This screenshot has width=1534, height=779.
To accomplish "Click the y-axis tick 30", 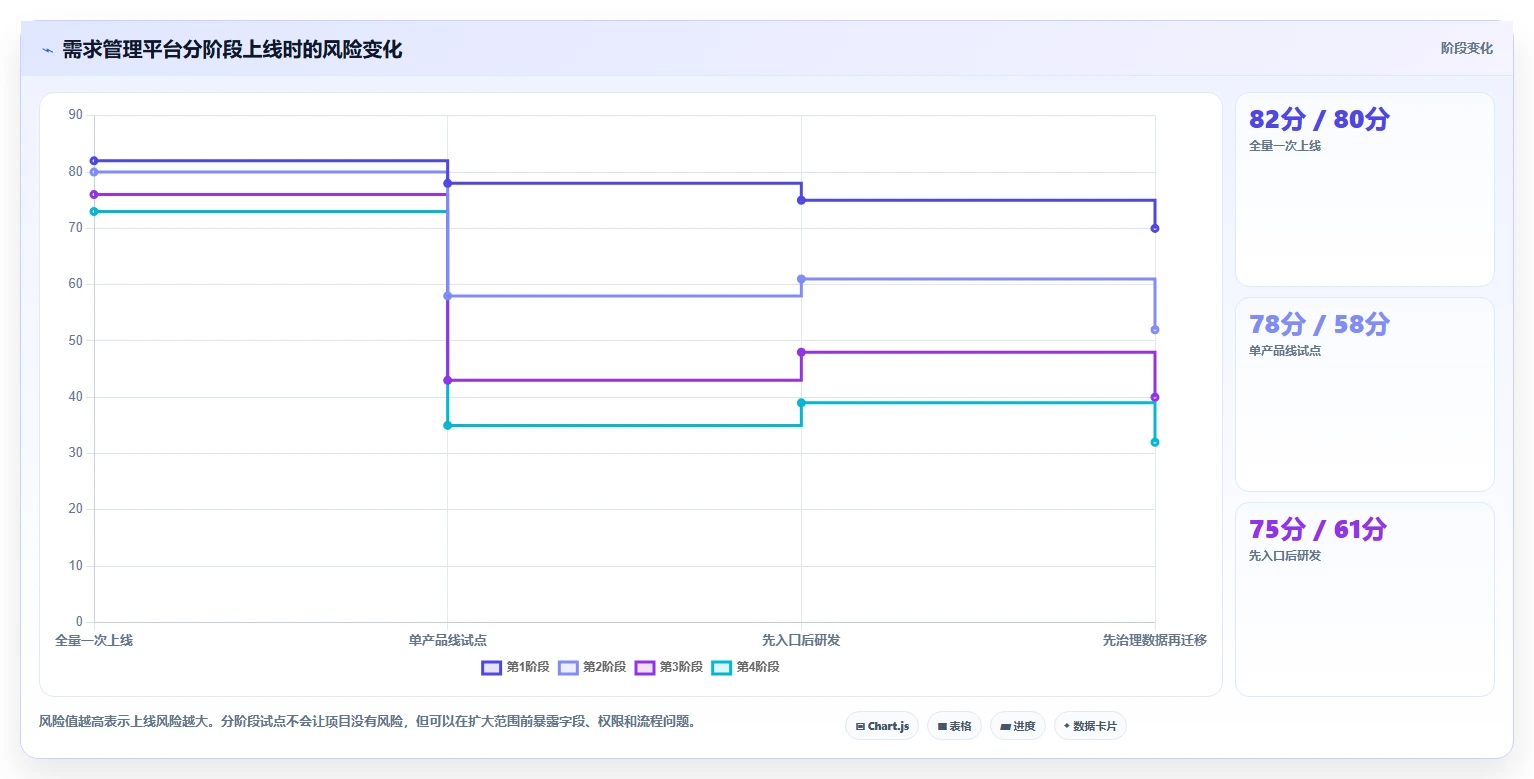I will tap(76, 453).
